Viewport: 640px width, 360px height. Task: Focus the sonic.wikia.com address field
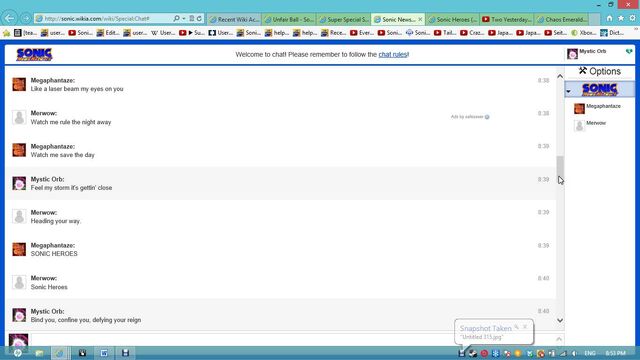(x=108, y=19)
